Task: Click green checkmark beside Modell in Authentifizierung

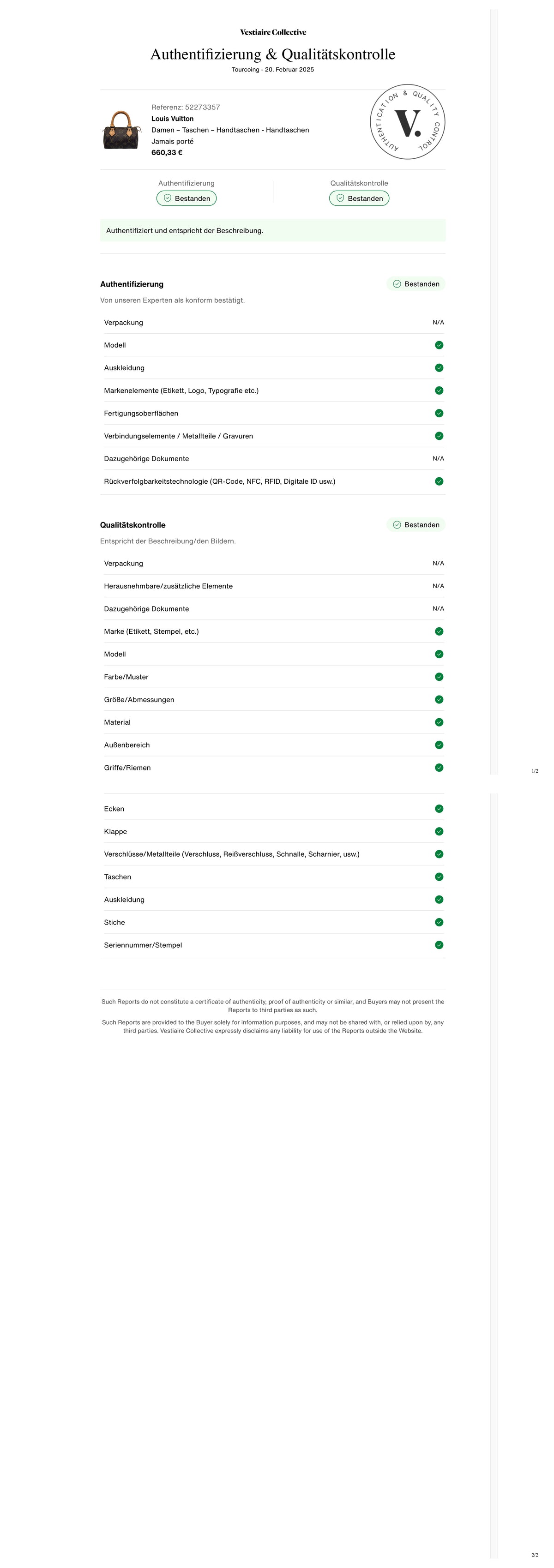Action: click(439, 345)
